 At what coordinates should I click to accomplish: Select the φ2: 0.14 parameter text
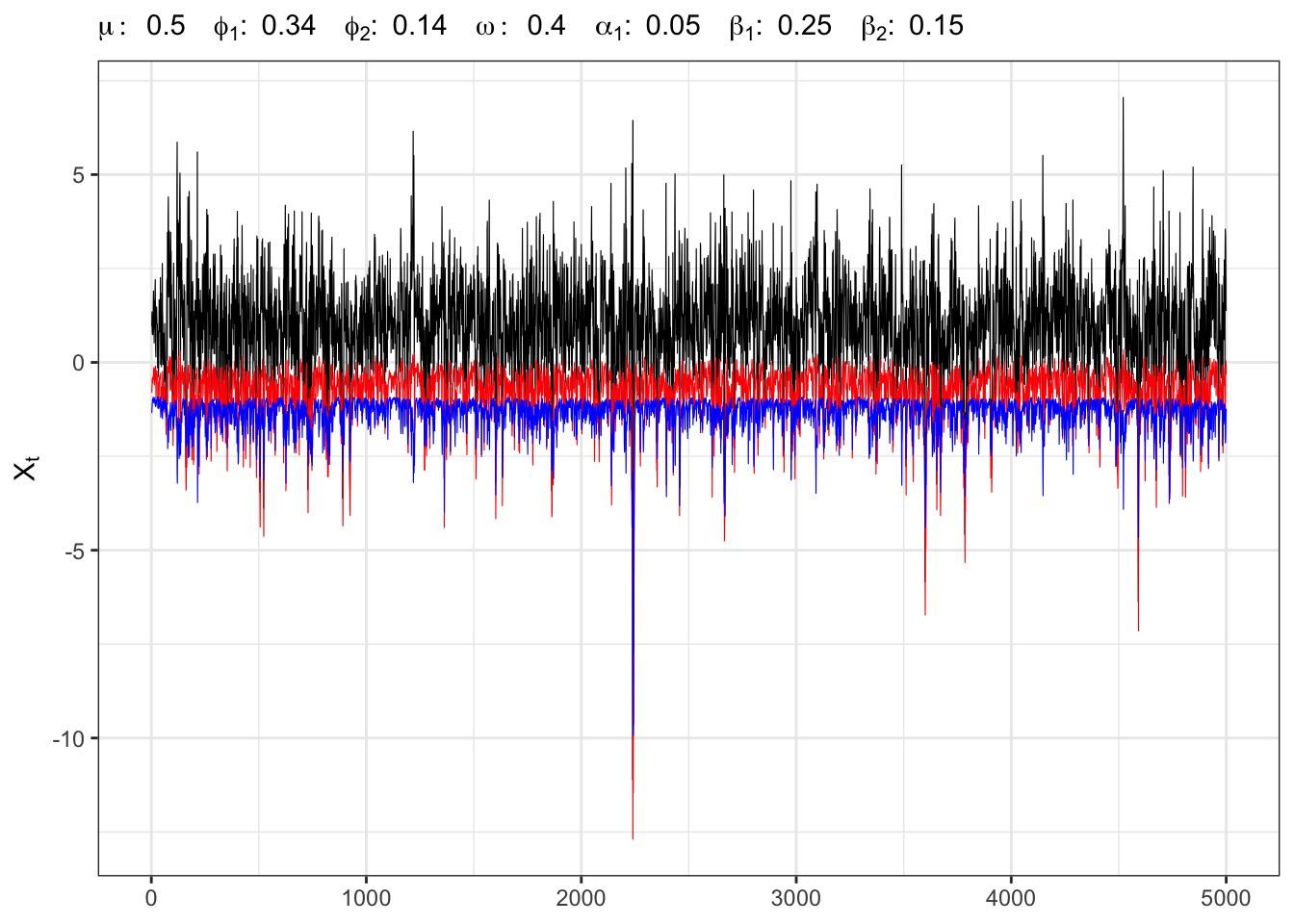click(x=395, y=26)
